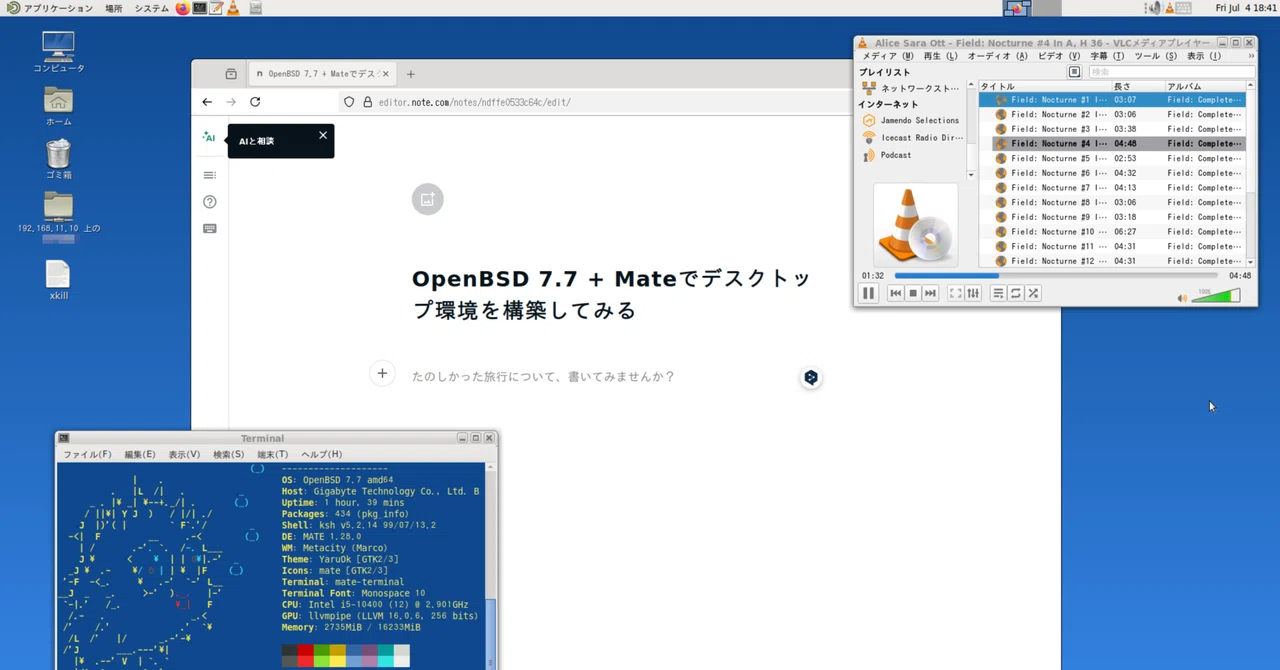
Task: Open the Terminal 検索(S) menu
Action: 228,454
